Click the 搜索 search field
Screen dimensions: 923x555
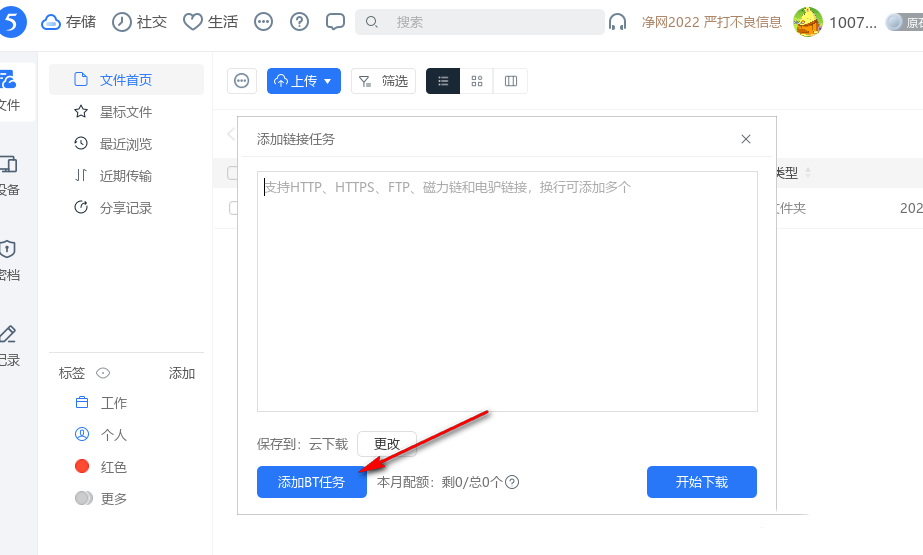coord(480,22)
